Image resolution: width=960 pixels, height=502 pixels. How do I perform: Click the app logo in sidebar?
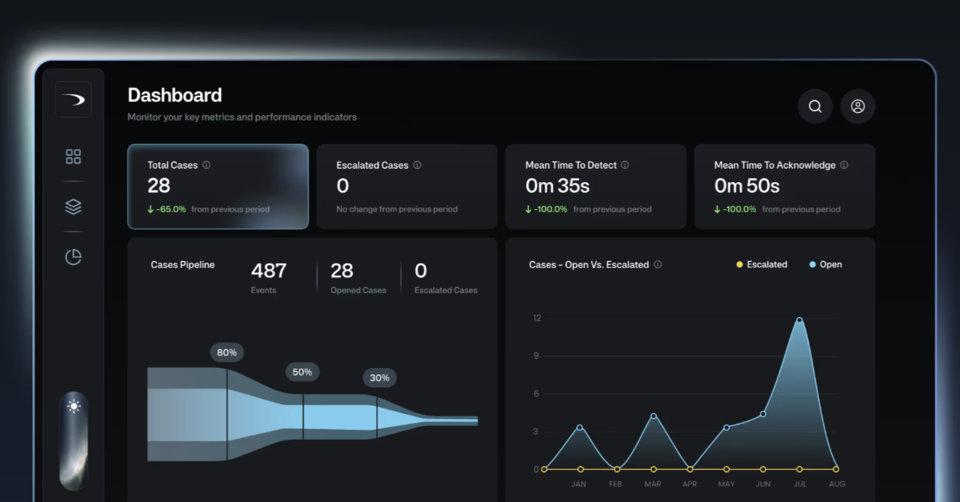[73, 99]
